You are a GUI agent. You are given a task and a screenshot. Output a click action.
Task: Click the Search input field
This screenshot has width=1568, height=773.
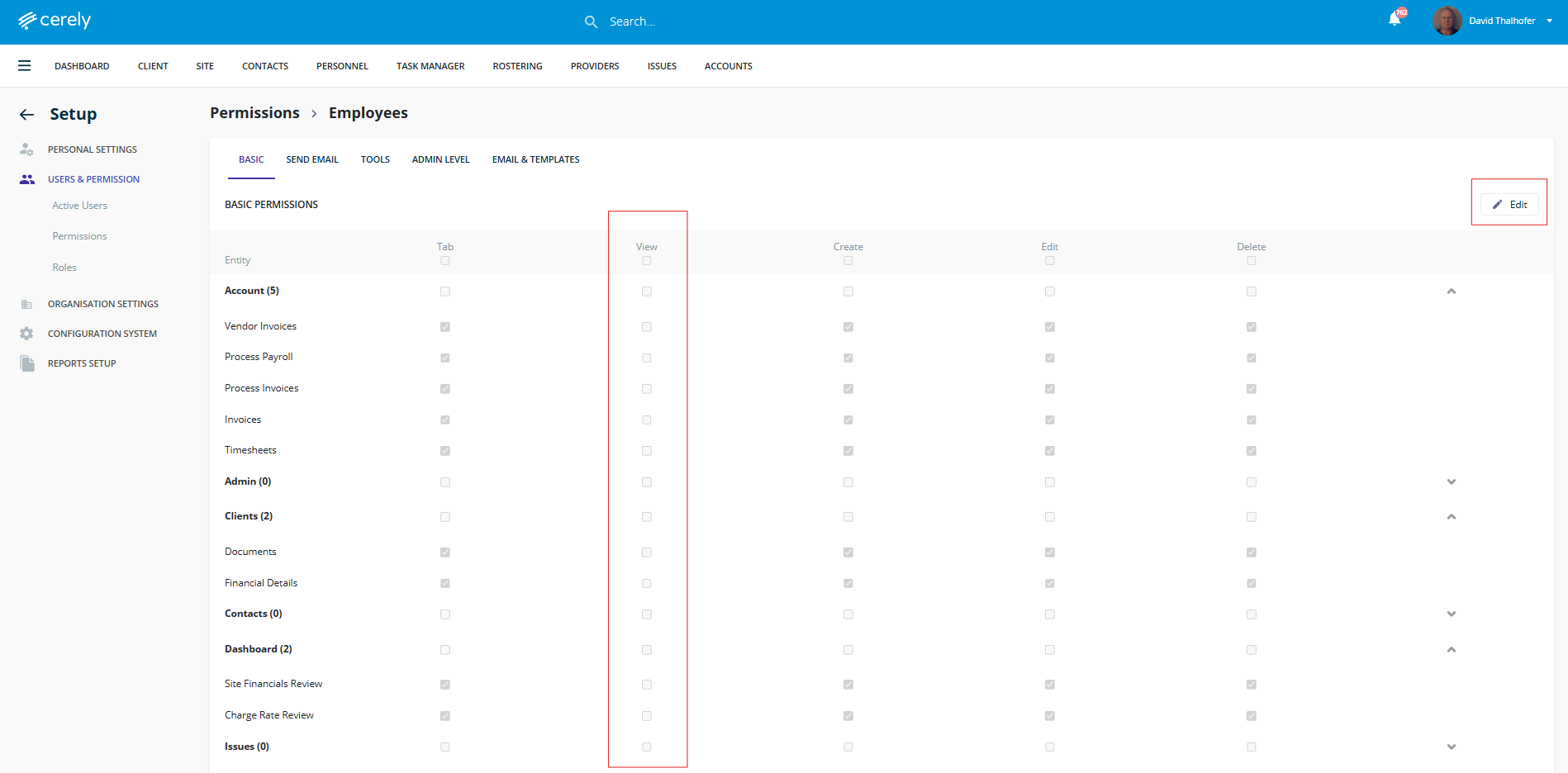click(702, 21)
